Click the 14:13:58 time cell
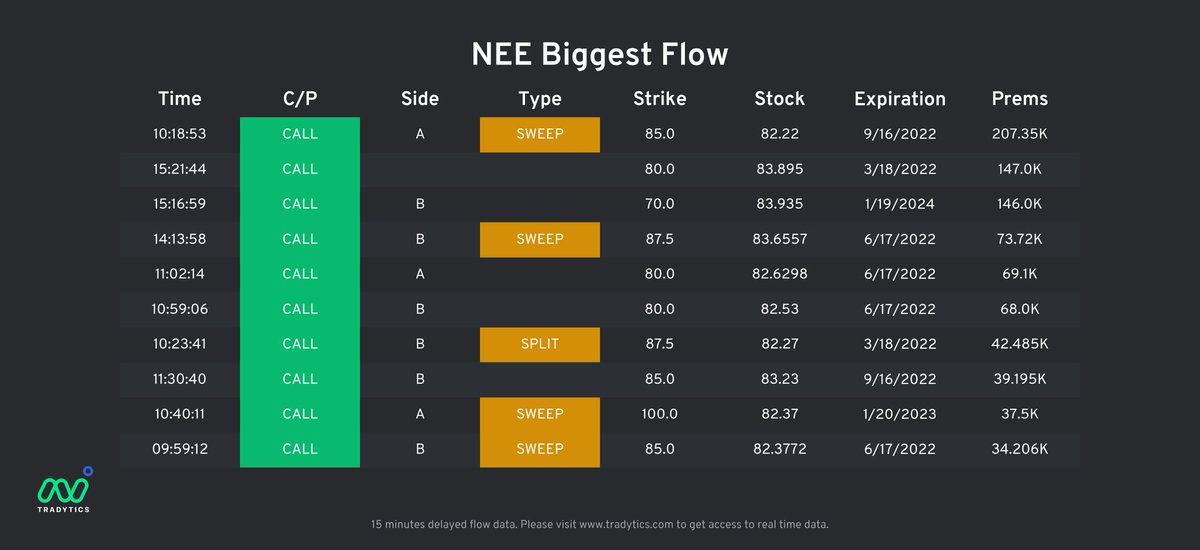The image size is (1200, 550). tap(180, 239)
